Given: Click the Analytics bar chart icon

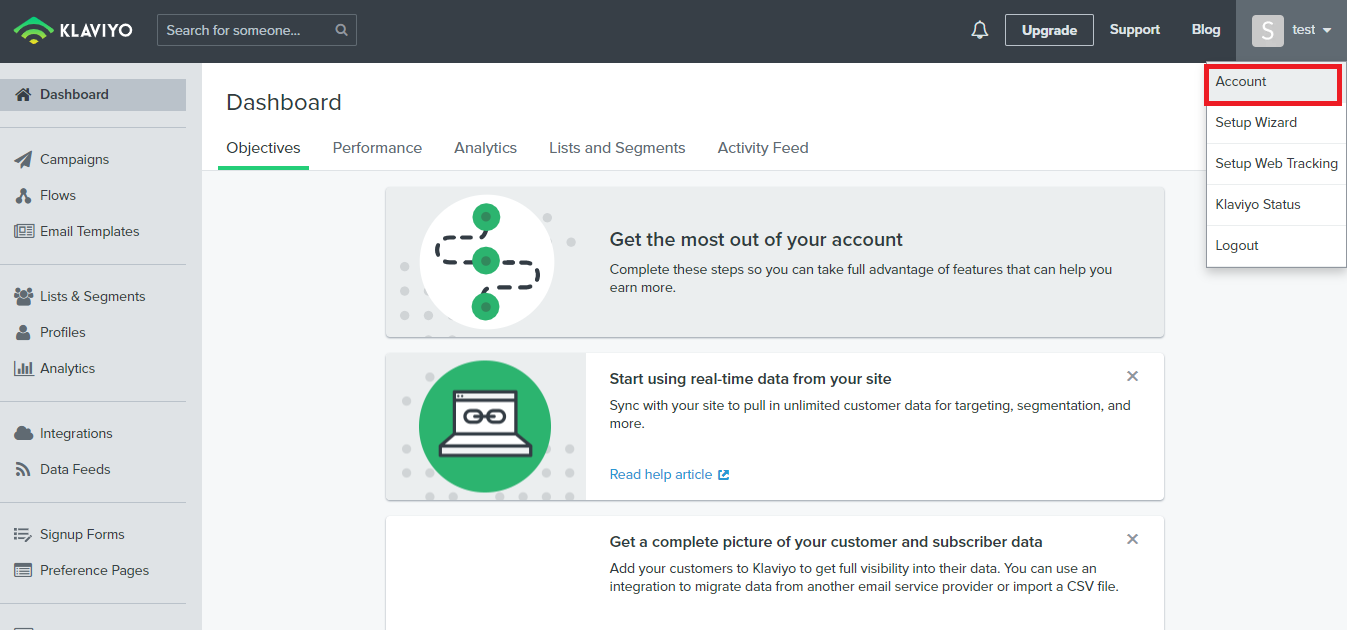Looking at the screenshot, I should [24, 368].
